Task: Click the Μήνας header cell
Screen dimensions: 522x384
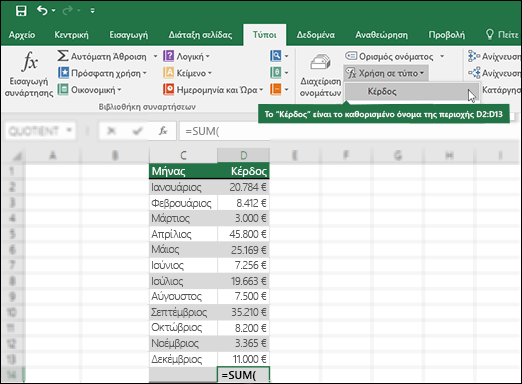Action: [183, 171]
